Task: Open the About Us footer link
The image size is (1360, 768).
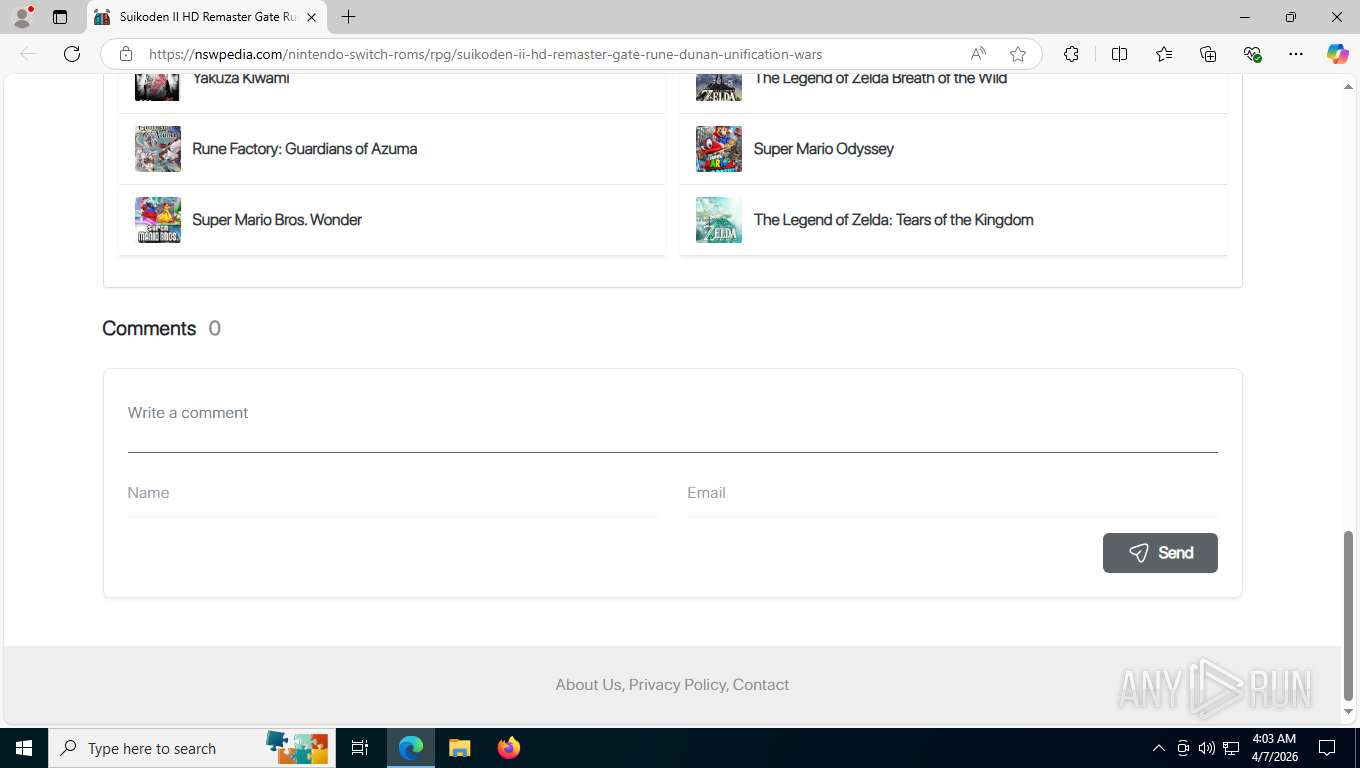Action: (588, 685)
